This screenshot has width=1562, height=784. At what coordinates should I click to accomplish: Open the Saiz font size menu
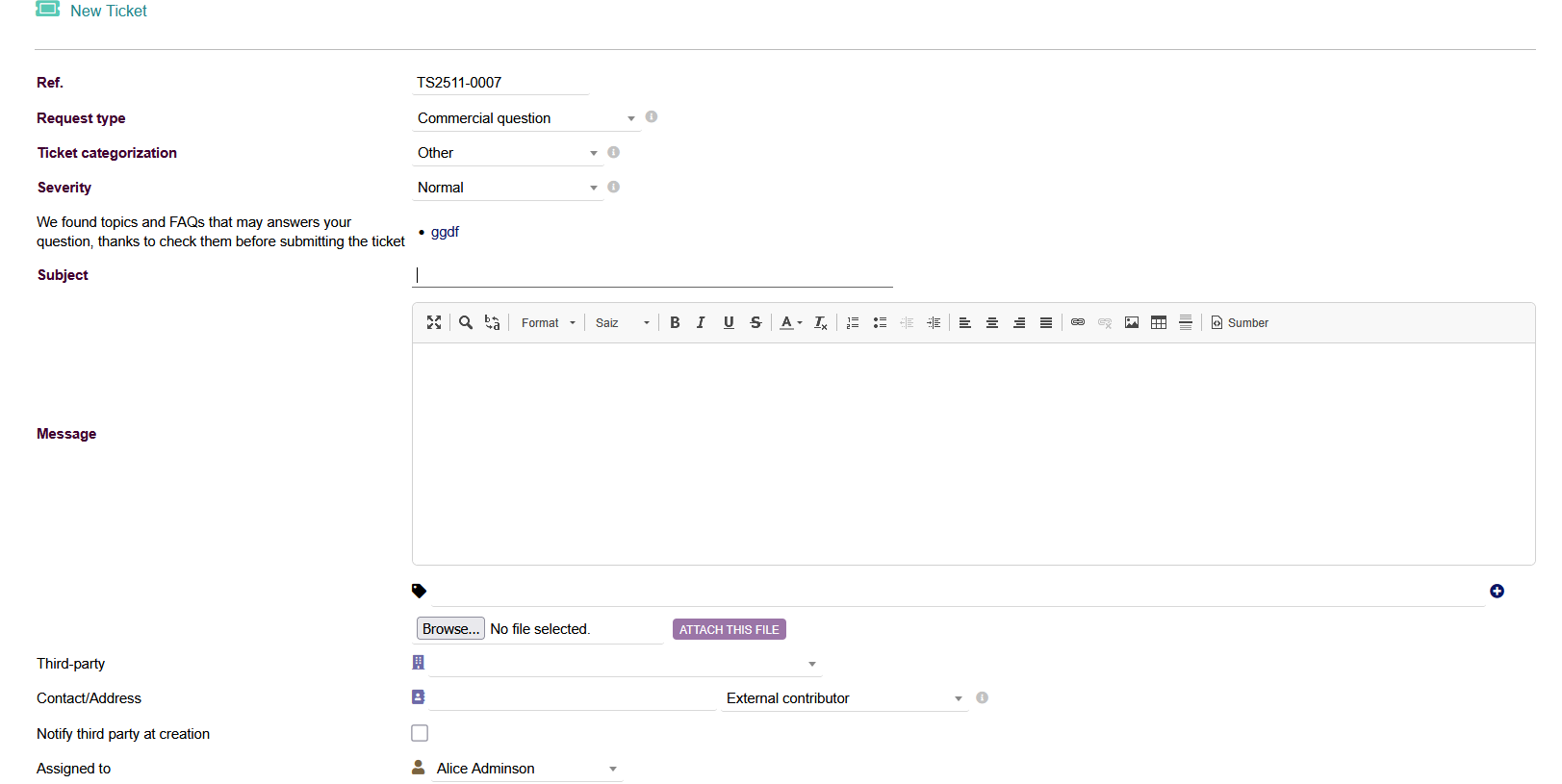(622, 323)
